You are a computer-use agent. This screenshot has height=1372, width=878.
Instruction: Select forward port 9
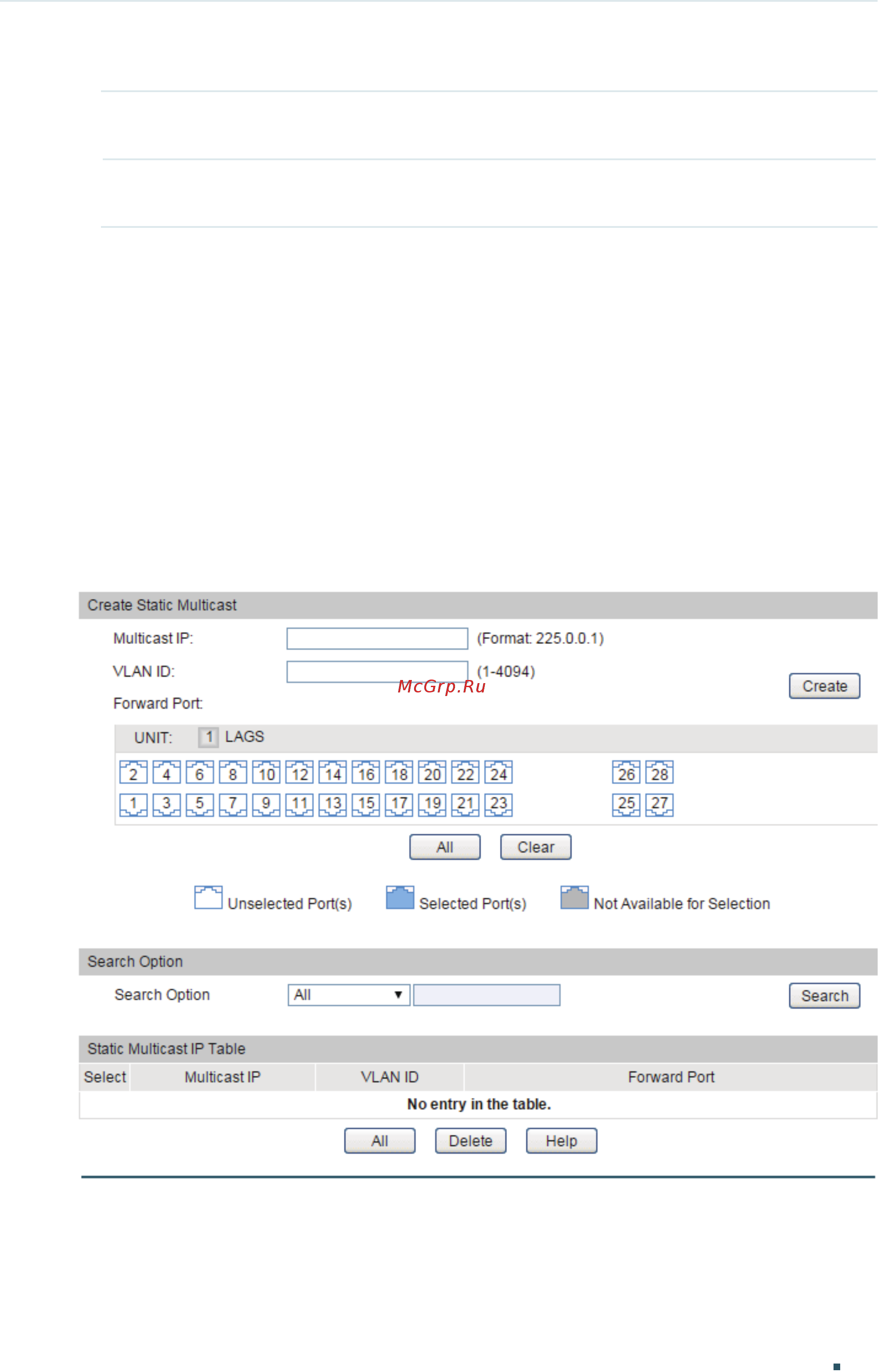pyautogui.click(x=266, y=805)
